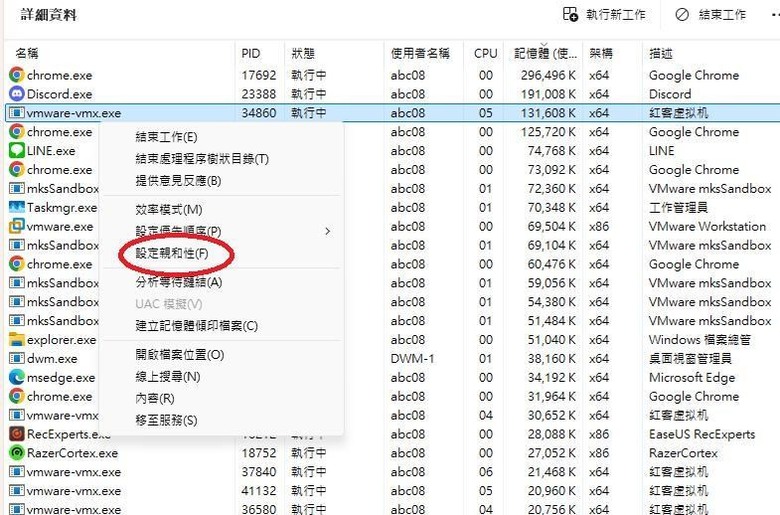Select the Windows 檔案總管 description cell
Screen dimensions: 780x515
[x=700, y=340]
